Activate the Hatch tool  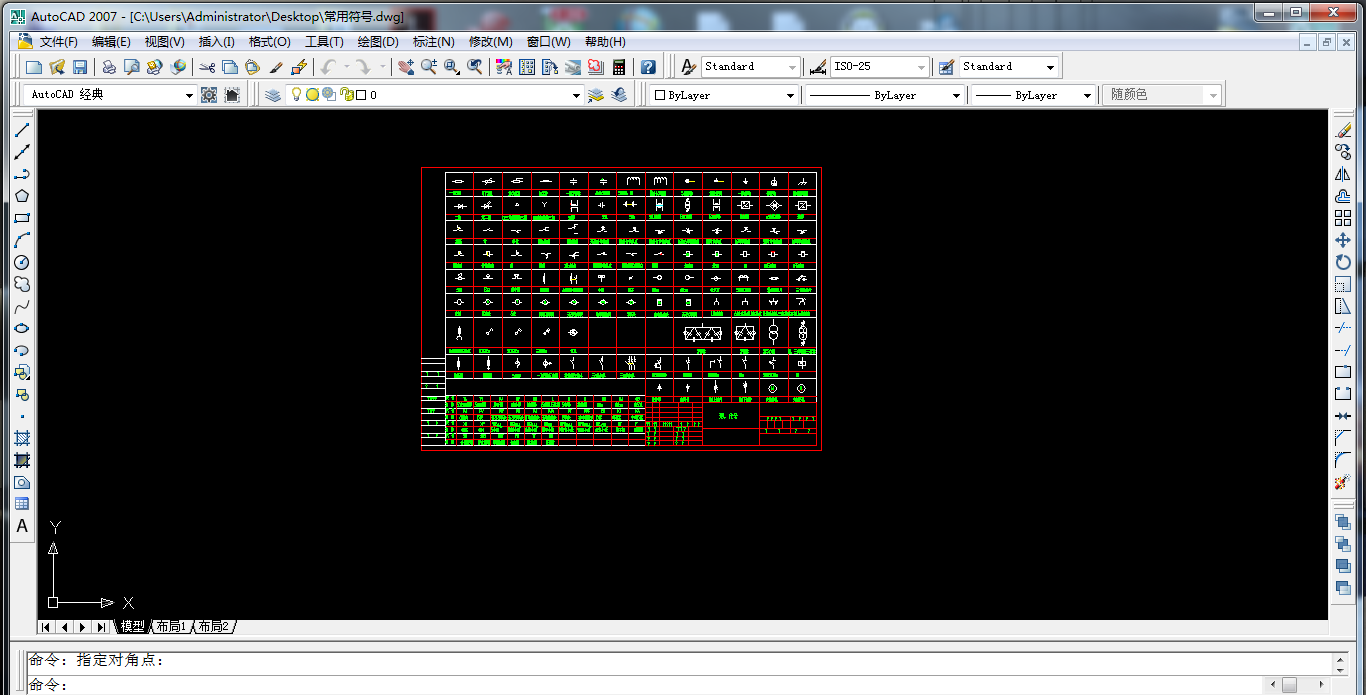click(22, 438)
